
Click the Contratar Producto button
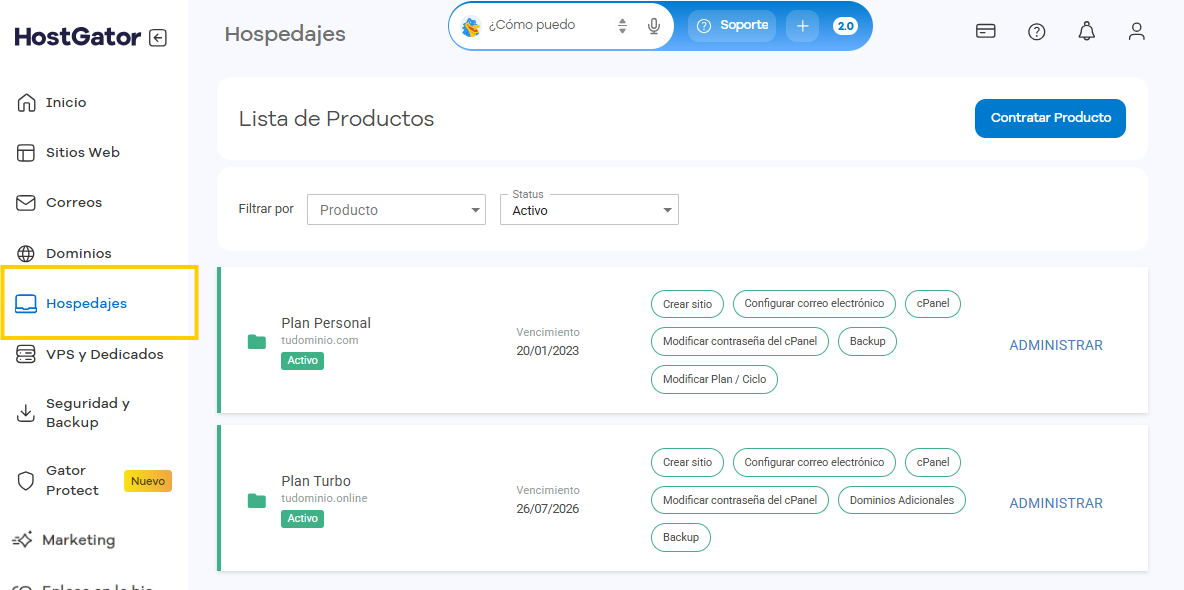(x=1050, y=118)
